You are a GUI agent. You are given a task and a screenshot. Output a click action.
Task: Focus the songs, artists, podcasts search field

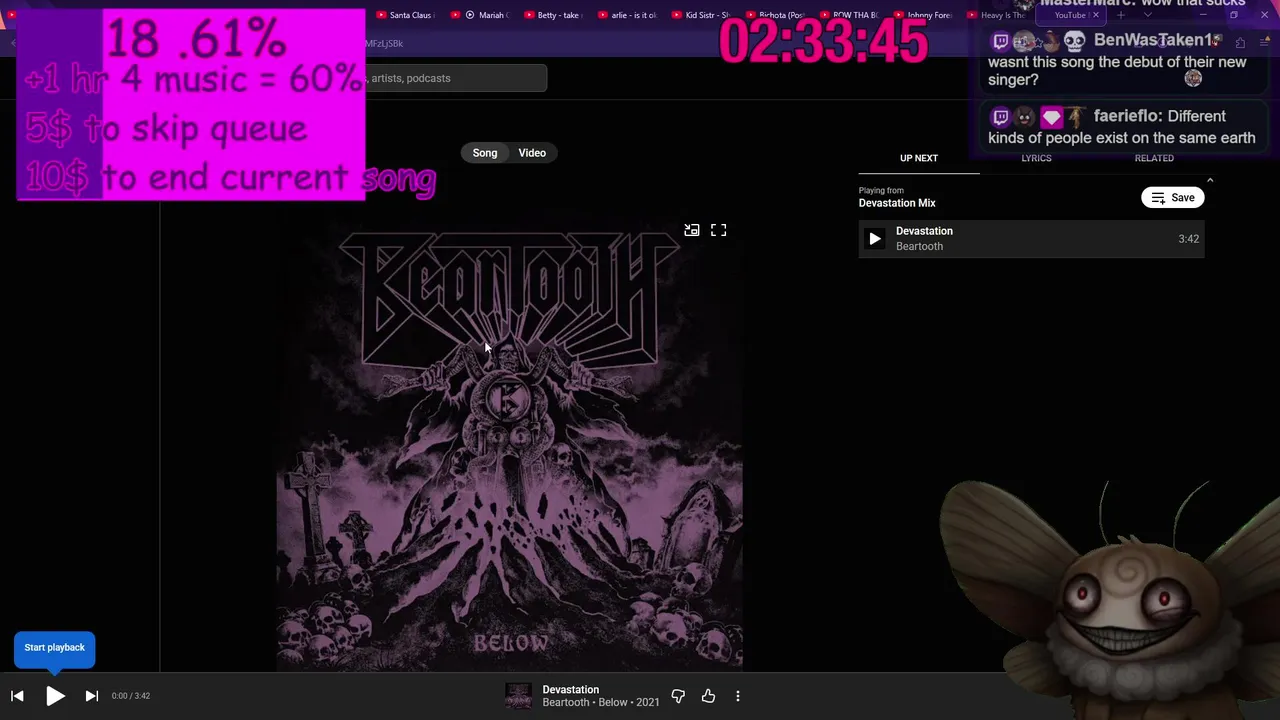click(x=456, y=78)
